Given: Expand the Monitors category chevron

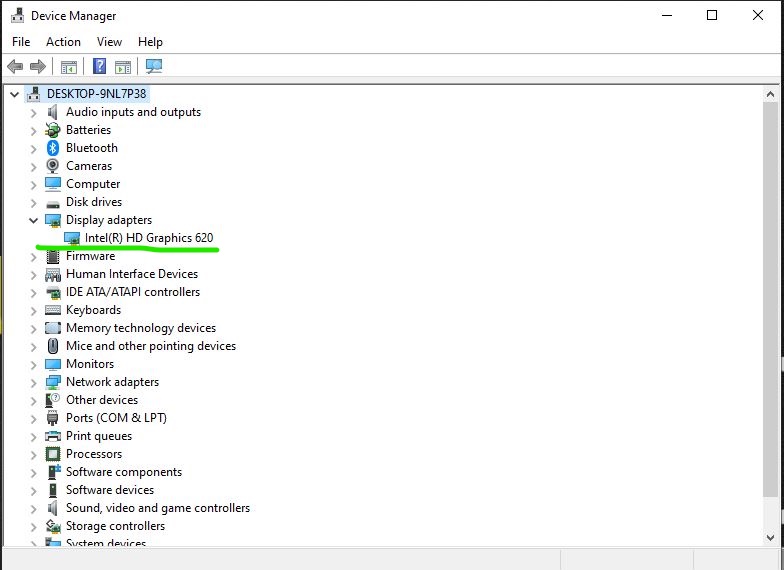Looking at the screenshot, I should tap(34, 365).
